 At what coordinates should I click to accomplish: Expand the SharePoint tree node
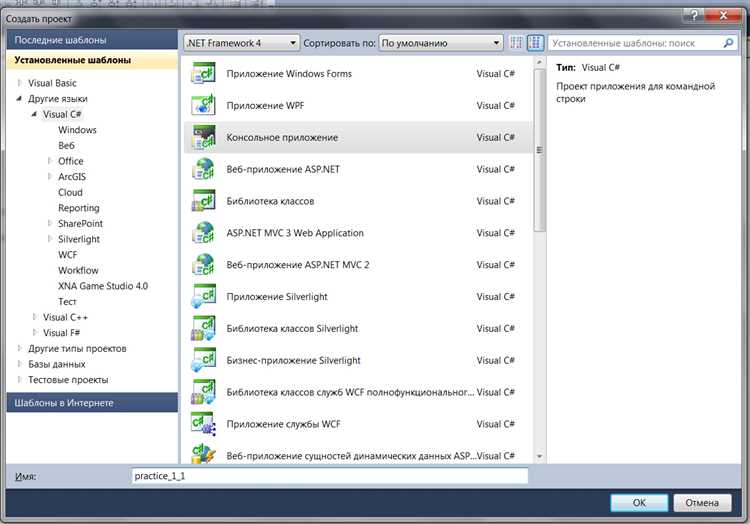(49, 223)
